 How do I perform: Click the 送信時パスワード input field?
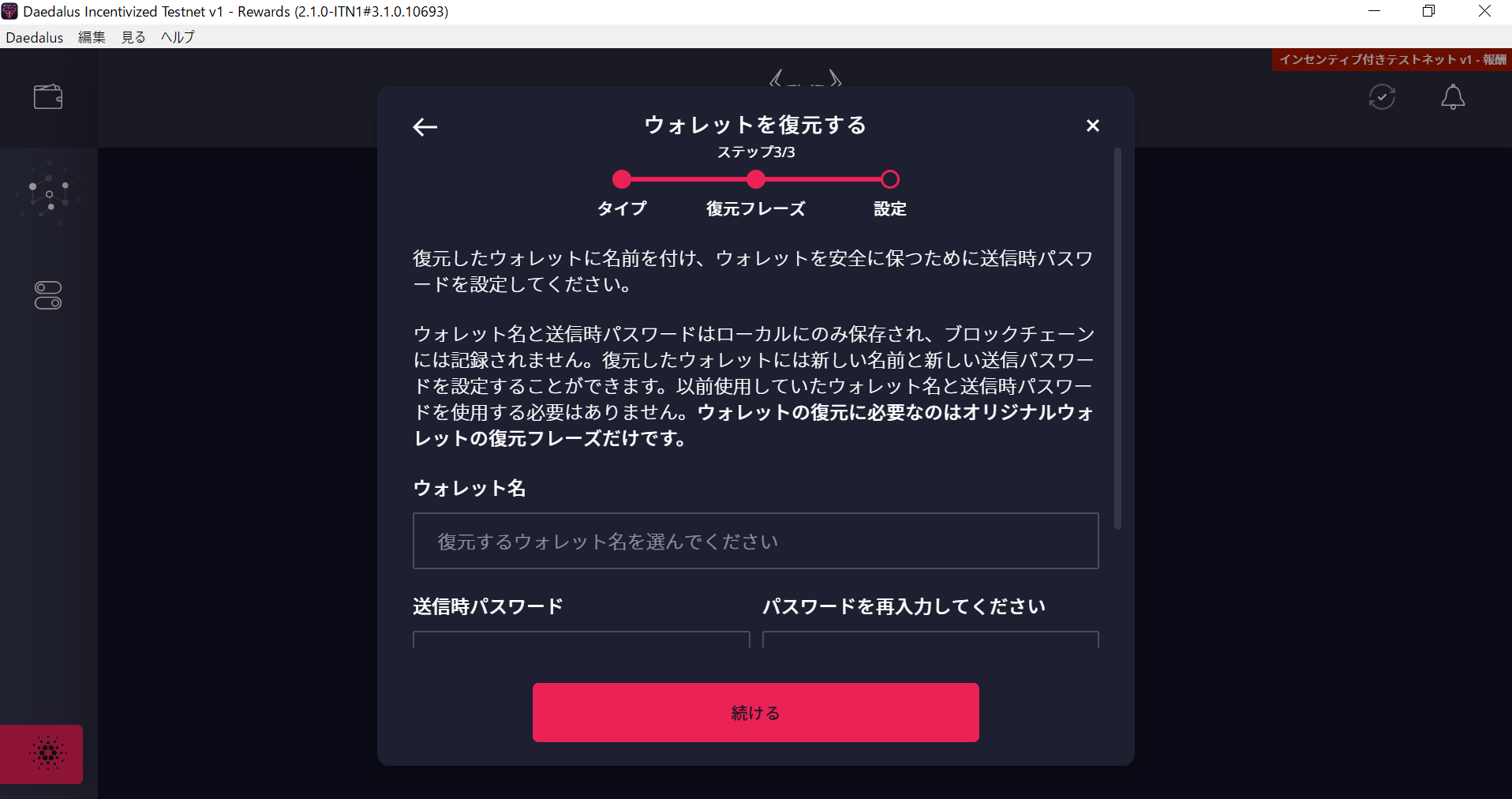582,639
